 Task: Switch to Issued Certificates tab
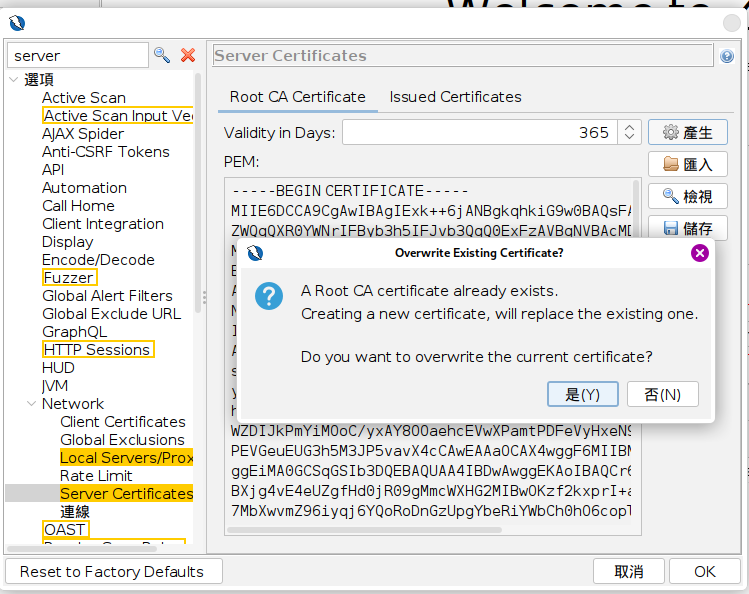pyautogui.click(x=455, y=97)
